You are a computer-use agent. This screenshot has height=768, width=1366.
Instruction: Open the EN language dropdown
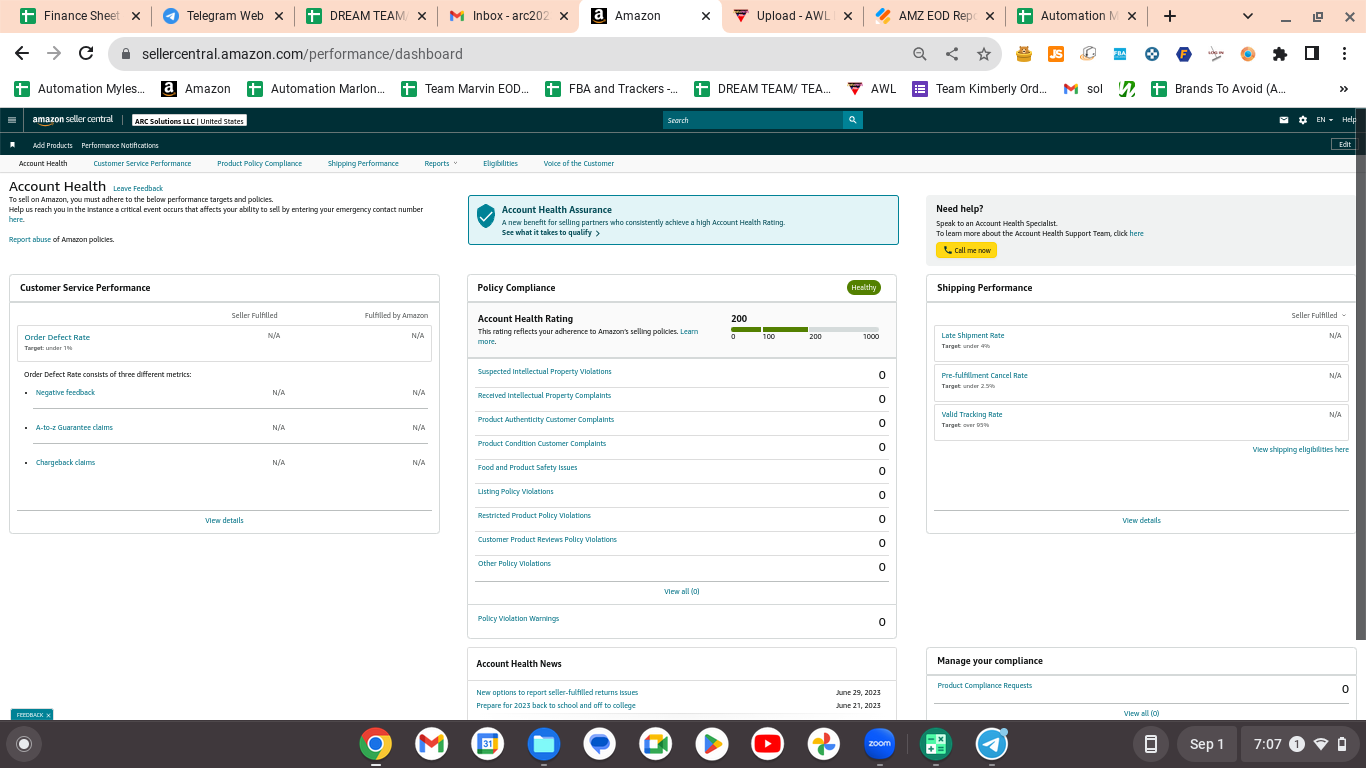pyautogui.click(x=1324, y=120)
